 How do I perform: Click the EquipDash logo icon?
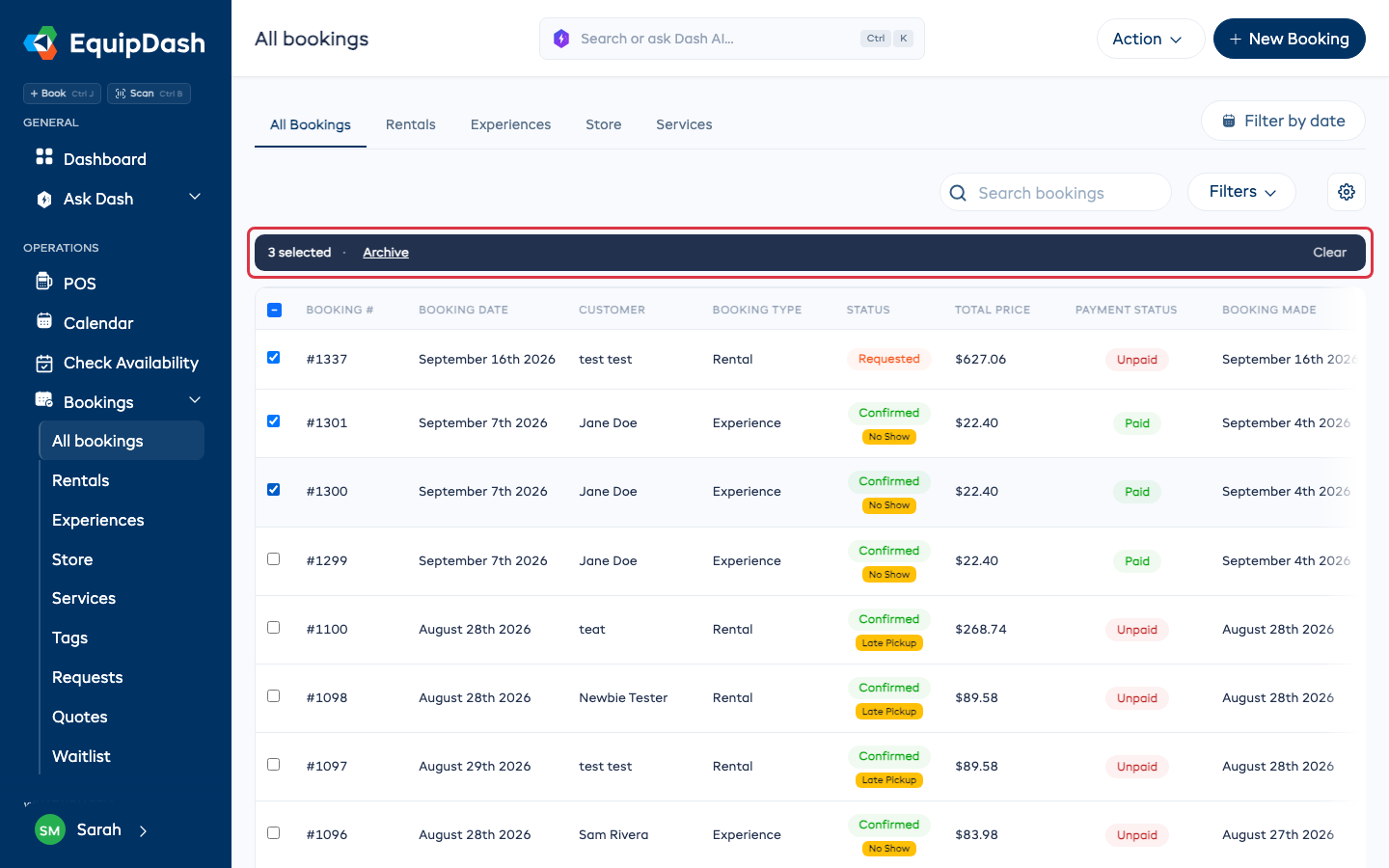pos(41,43)
